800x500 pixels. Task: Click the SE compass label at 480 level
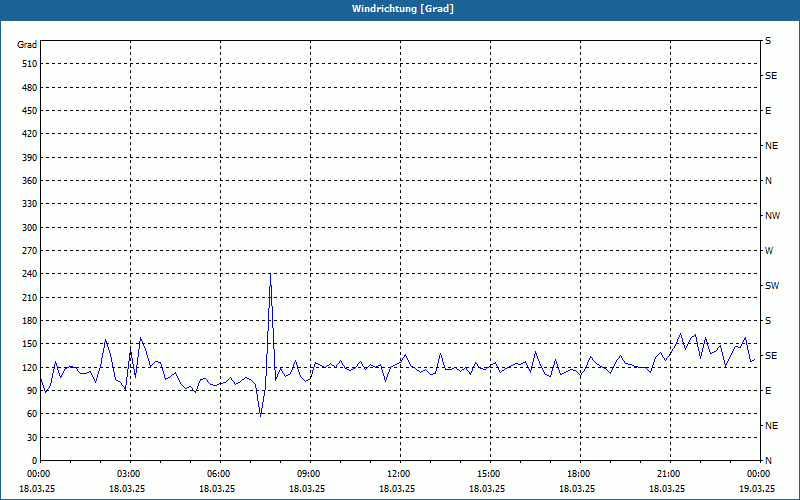coord(771,76)
